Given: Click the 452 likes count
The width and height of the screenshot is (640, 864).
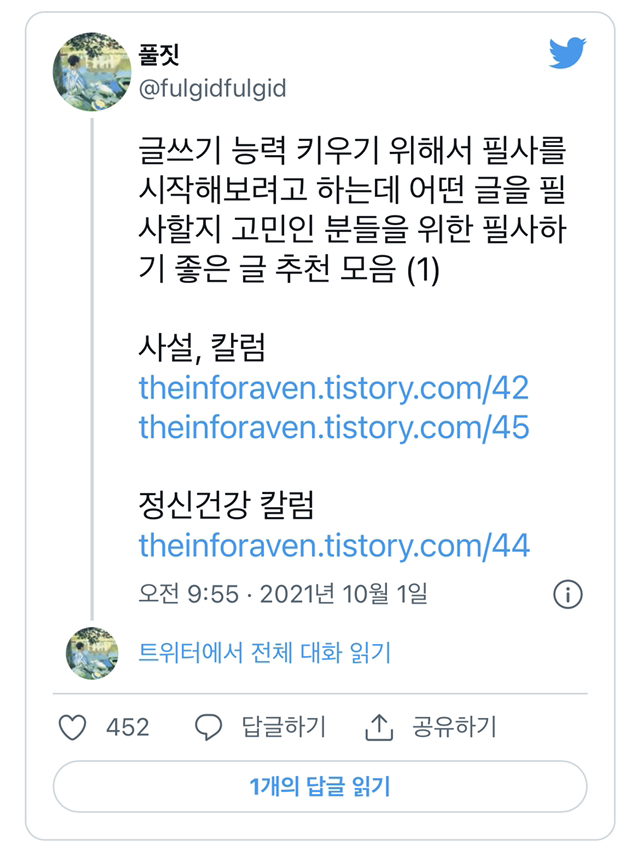Looking at the screenshot, I should [x=128, y=727].
